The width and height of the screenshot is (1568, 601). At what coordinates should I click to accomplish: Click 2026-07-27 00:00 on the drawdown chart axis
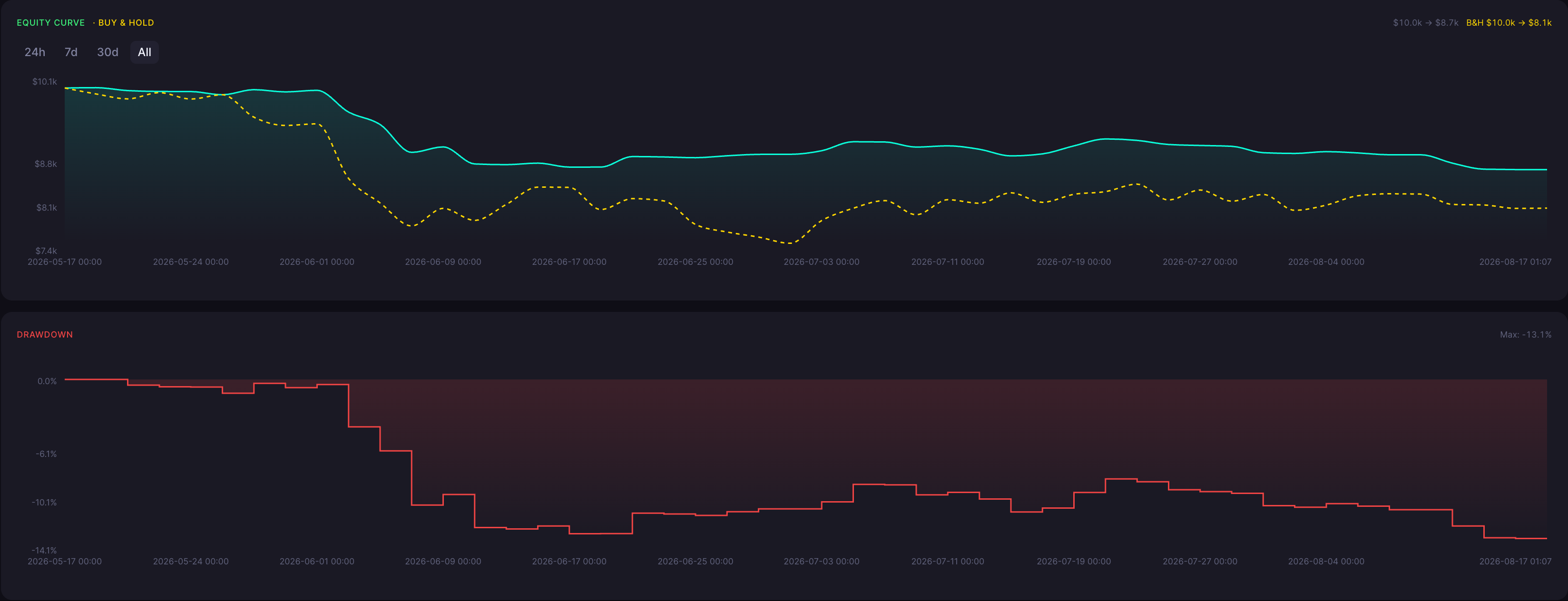(x=1200, y=562)
